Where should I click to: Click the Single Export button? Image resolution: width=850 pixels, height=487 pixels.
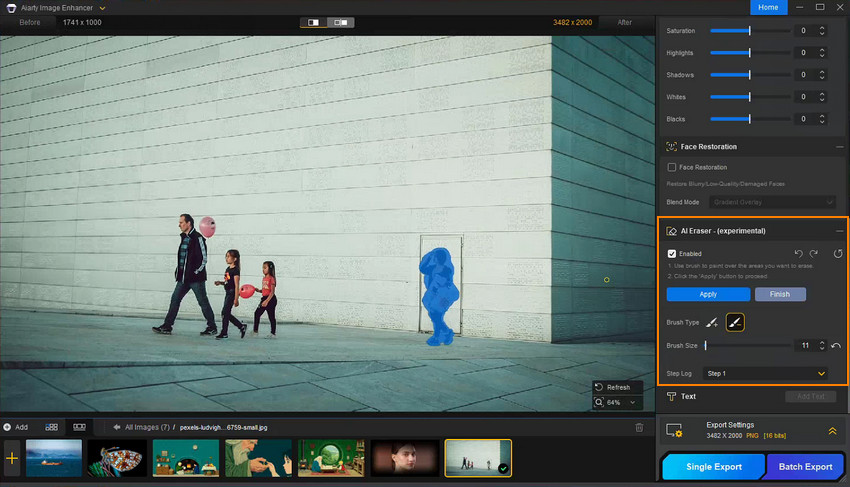[x=713, y=466]
